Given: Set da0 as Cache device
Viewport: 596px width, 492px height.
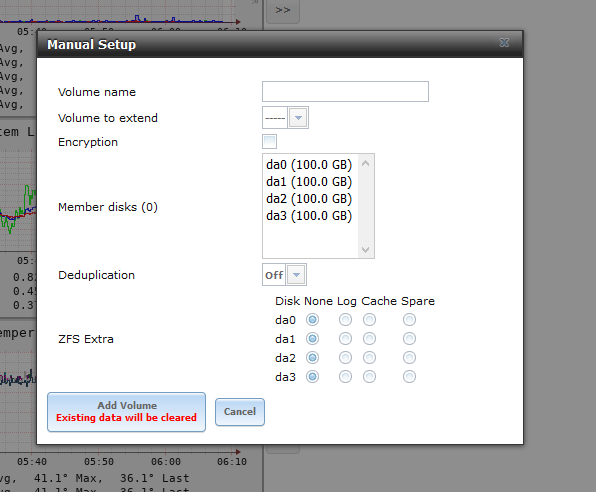Looking at the screenshot, I should [x=369, y=320].
